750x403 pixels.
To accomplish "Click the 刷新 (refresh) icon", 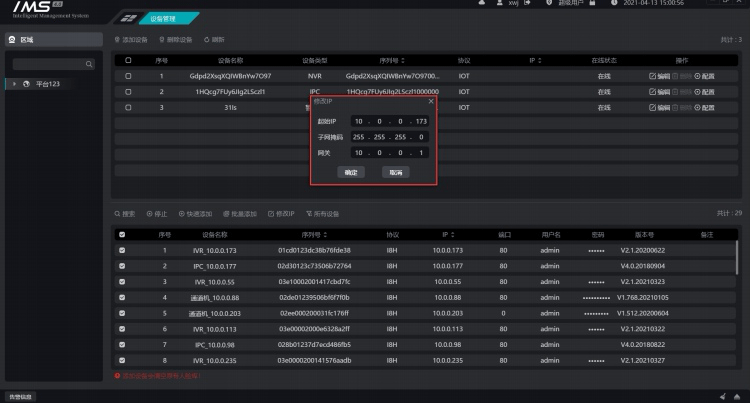I will (x=207, y=40).
